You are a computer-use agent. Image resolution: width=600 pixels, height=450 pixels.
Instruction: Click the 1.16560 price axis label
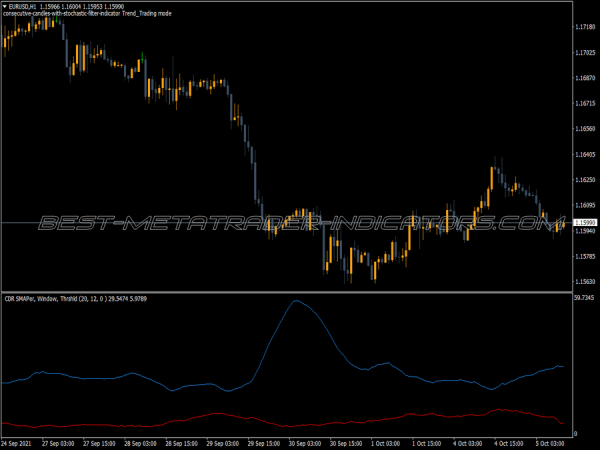[x=585, y=129]
